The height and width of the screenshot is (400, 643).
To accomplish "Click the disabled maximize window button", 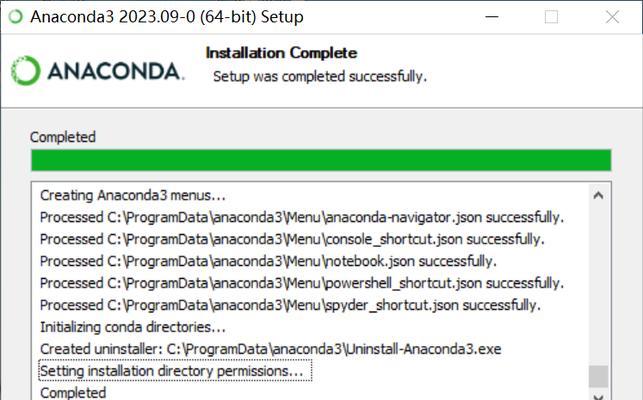I will (551, 17).
